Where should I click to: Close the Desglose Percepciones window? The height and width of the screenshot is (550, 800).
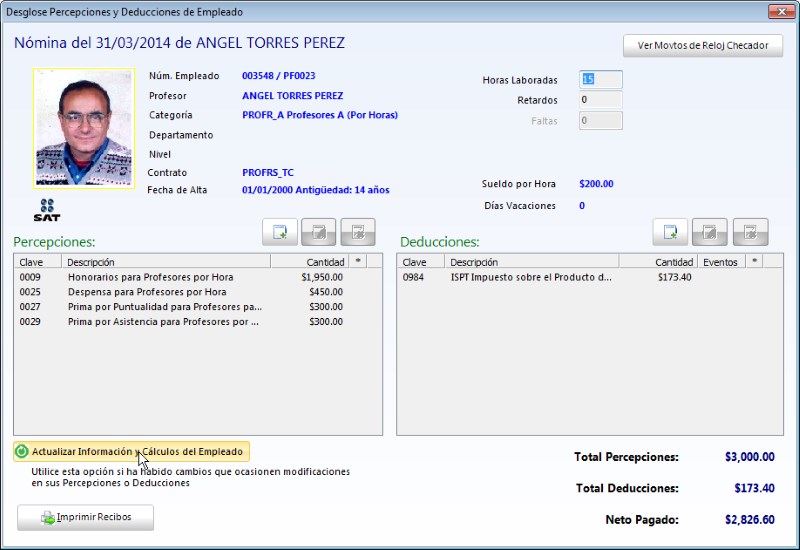point(781,11)
